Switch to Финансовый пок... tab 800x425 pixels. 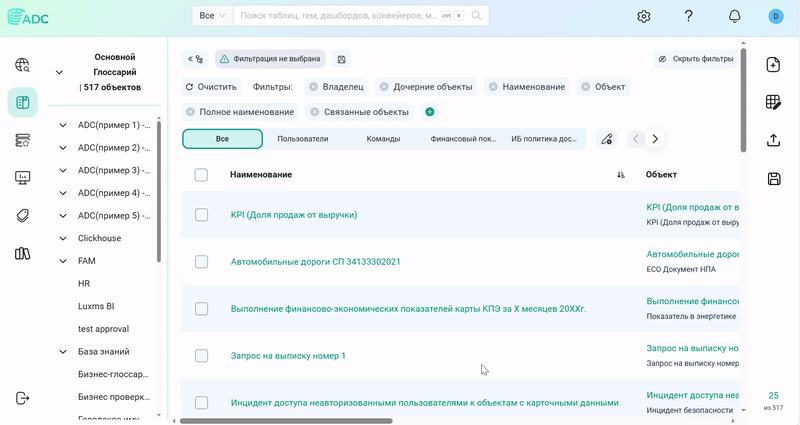click(x=463, y=139)
